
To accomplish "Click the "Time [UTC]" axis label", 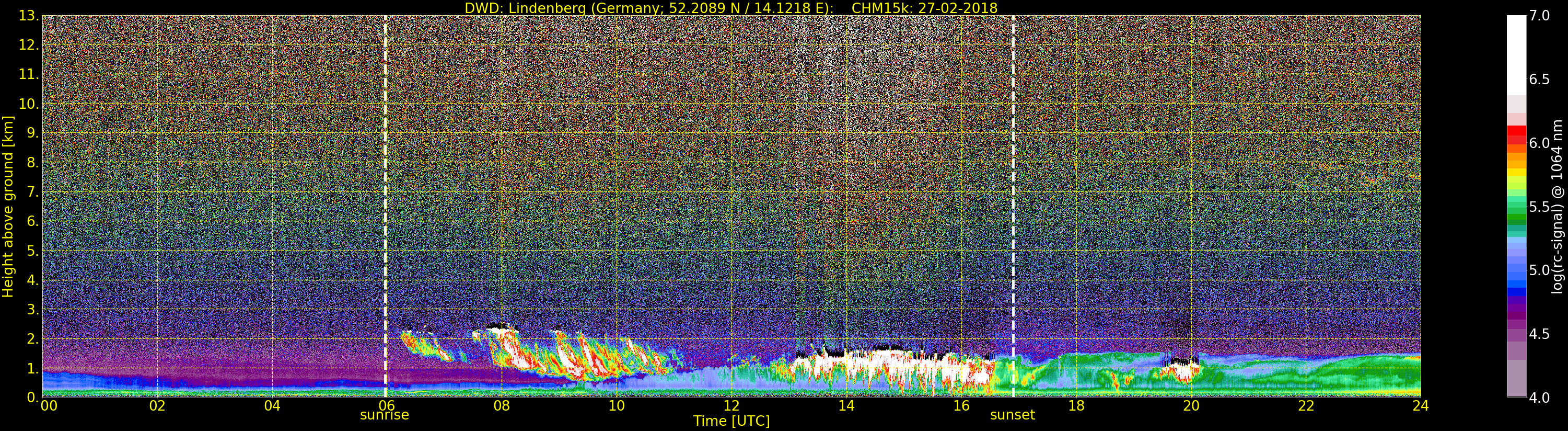I will tap(731, 421).
